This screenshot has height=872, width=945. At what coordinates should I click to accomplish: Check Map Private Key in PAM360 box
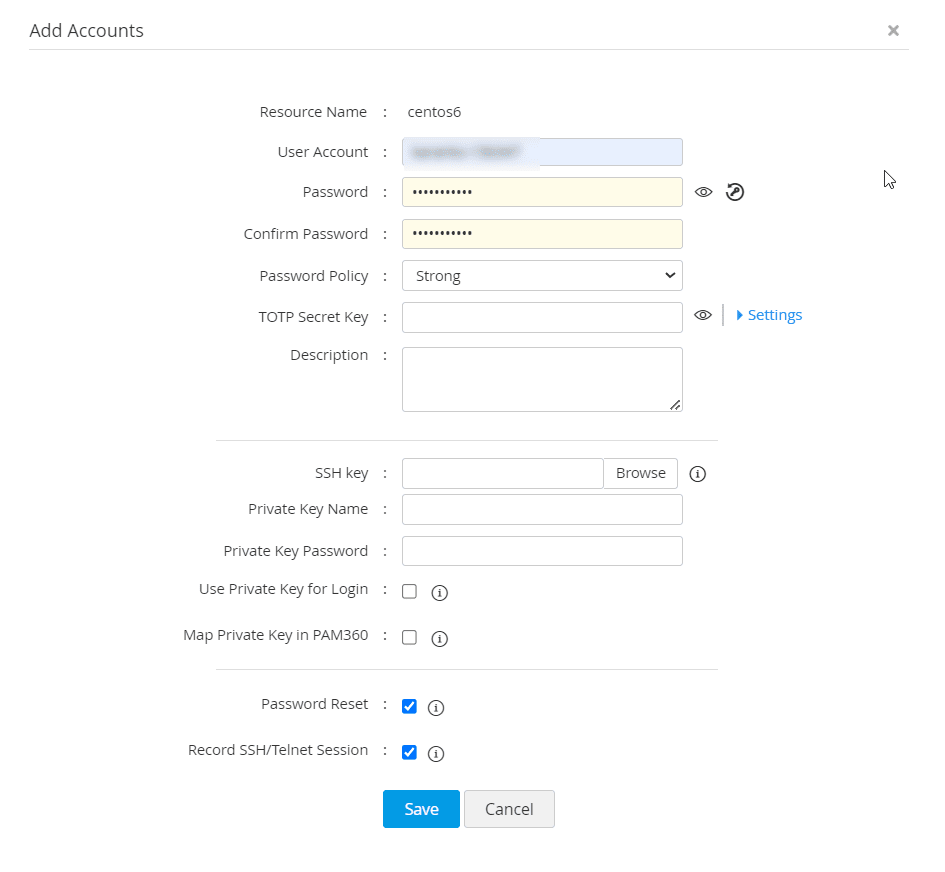[409, 637]
